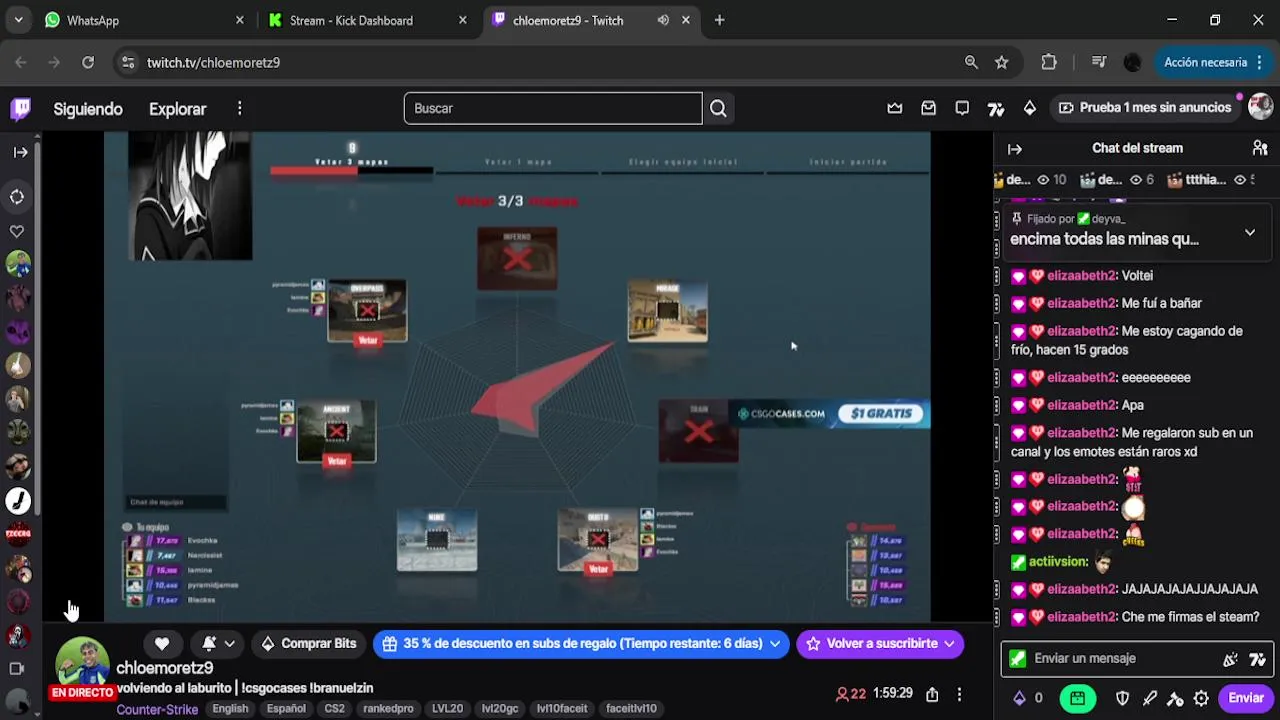This screenshot has width=1280, height=720.
Task: Collapse the chat panel with arrow icon
Action: coord(1015,148)
